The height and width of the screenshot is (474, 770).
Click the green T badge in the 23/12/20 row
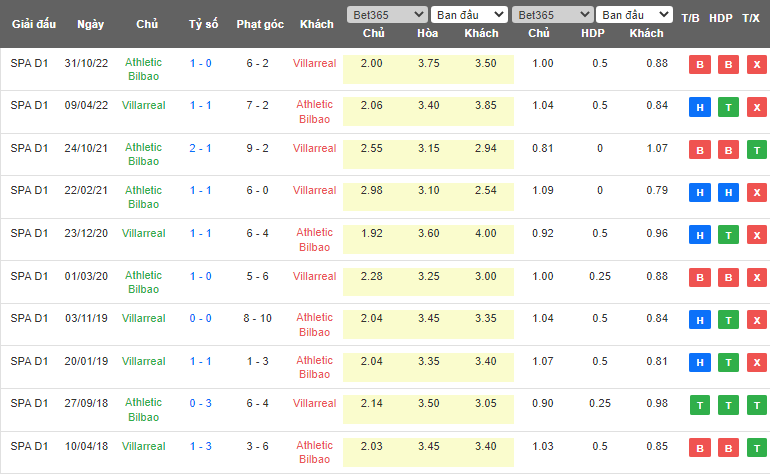tap(728, 235)
